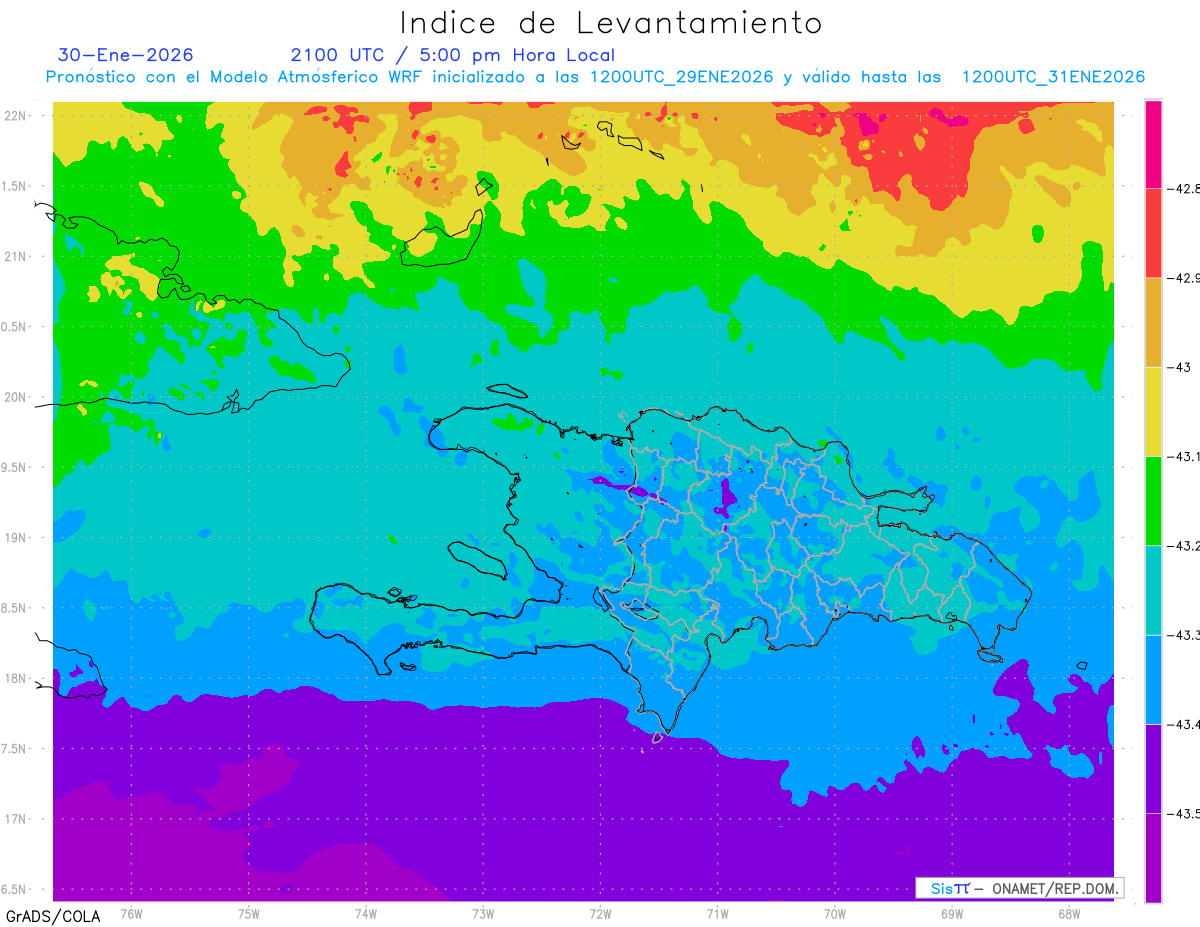This screenshot has height=927, width=1200.
Task: Click the '18N' latitude label
Action: pyautogui.click(x=16, y=678)
